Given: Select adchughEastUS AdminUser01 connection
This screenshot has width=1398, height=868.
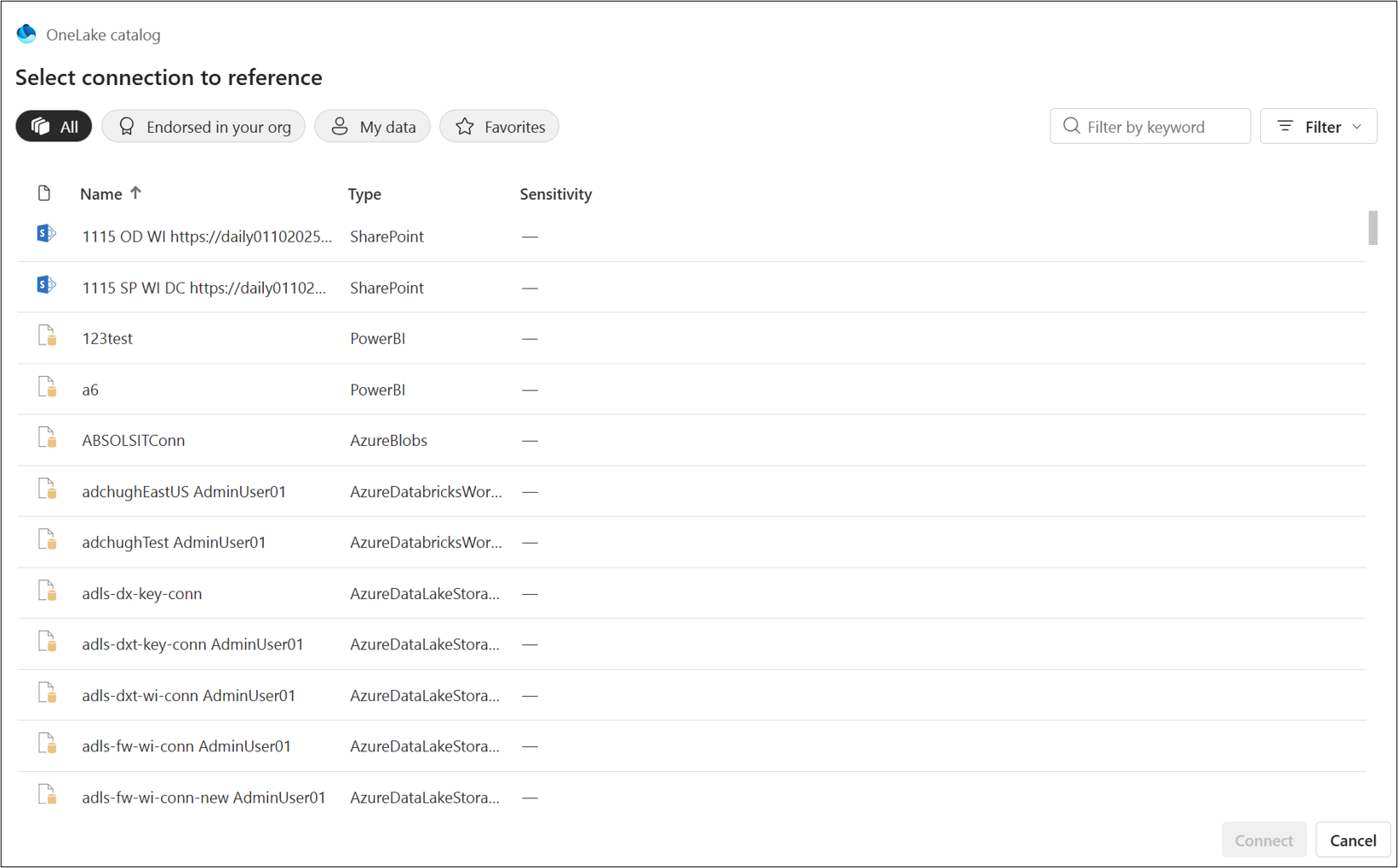Looking at the screenshot, I should click(x=184, y=492).
